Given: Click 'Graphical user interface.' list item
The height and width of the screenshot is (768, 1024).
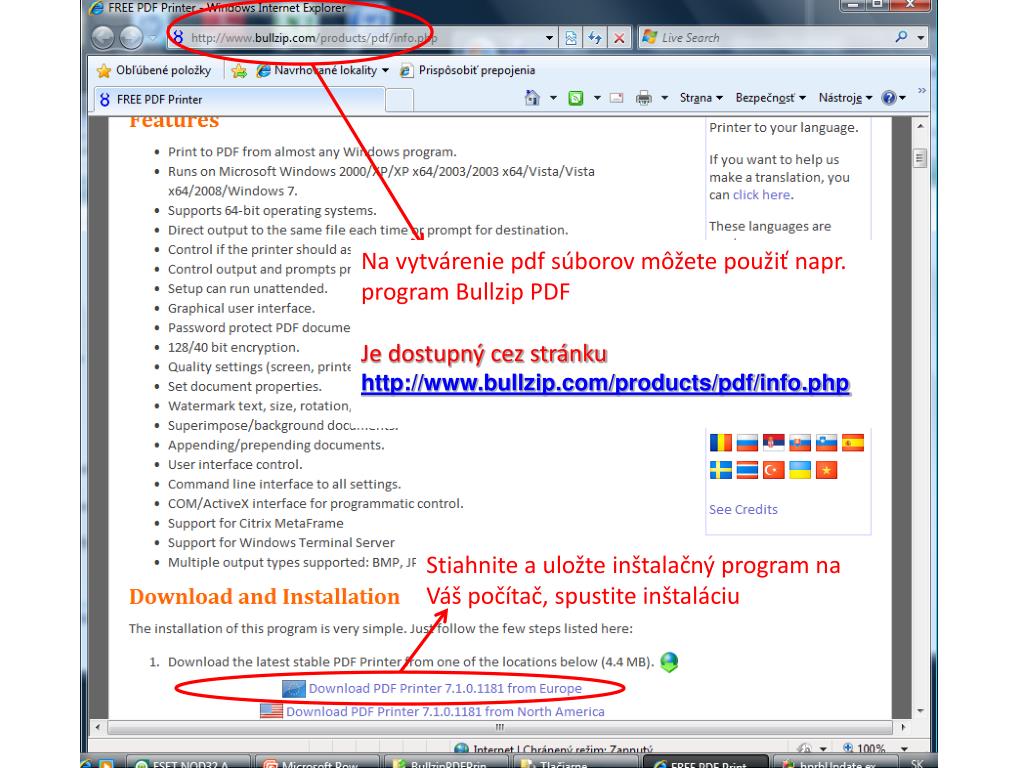Looking at the screenshot, I should [x=242, y=308].
